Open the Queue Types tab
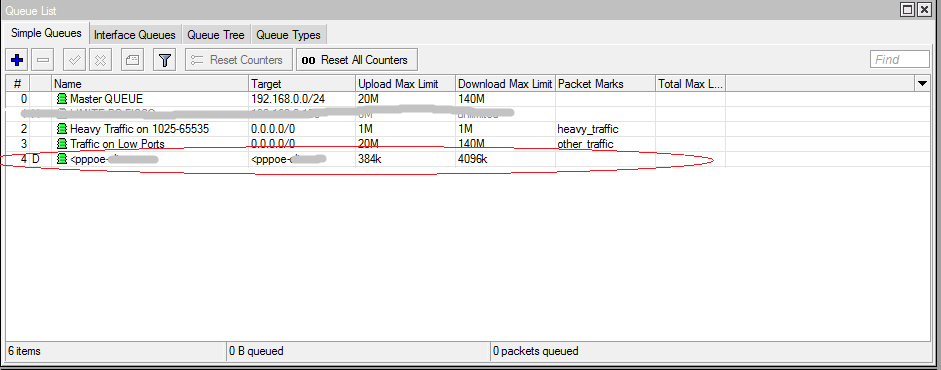941x370 pixels. 289,35
